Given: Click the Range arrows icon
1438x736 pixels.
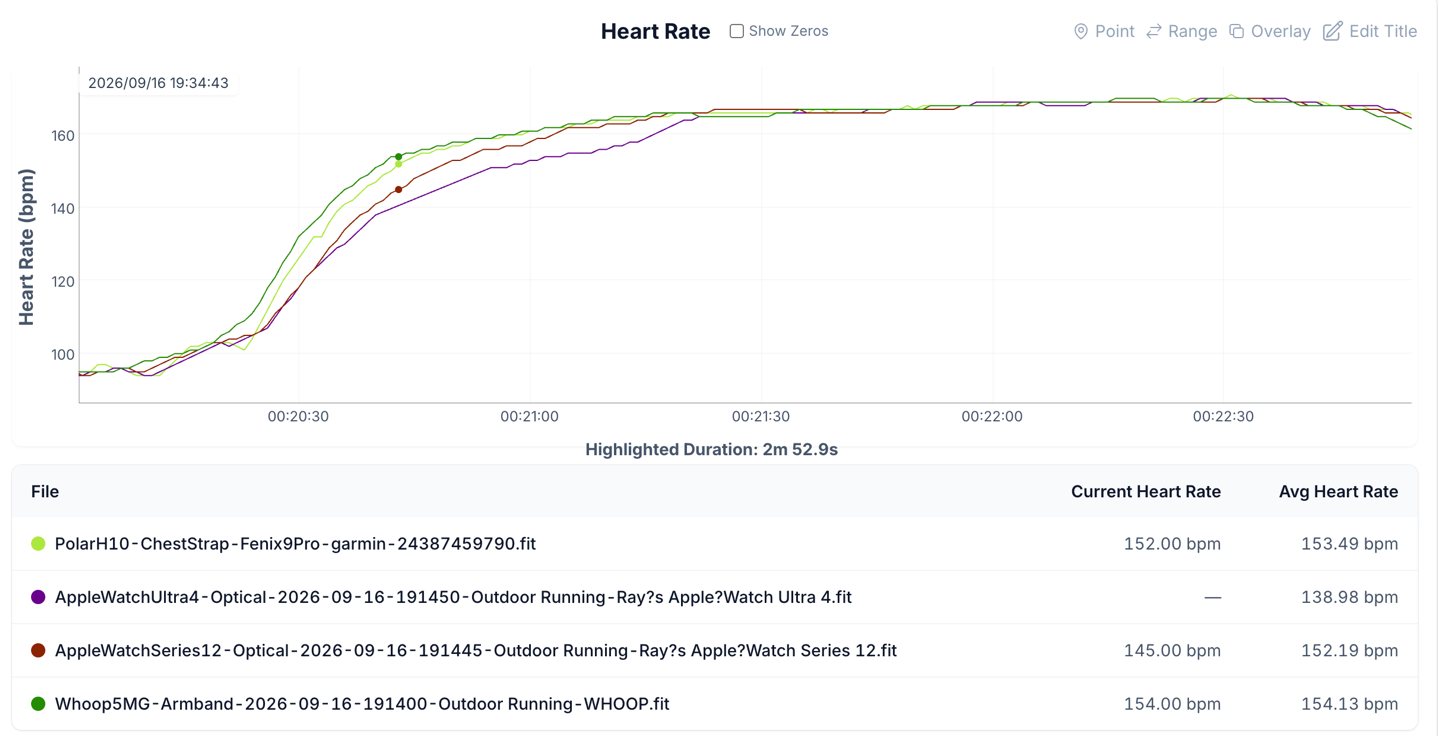Looking at the screenshot, I should pos(1154,31).
